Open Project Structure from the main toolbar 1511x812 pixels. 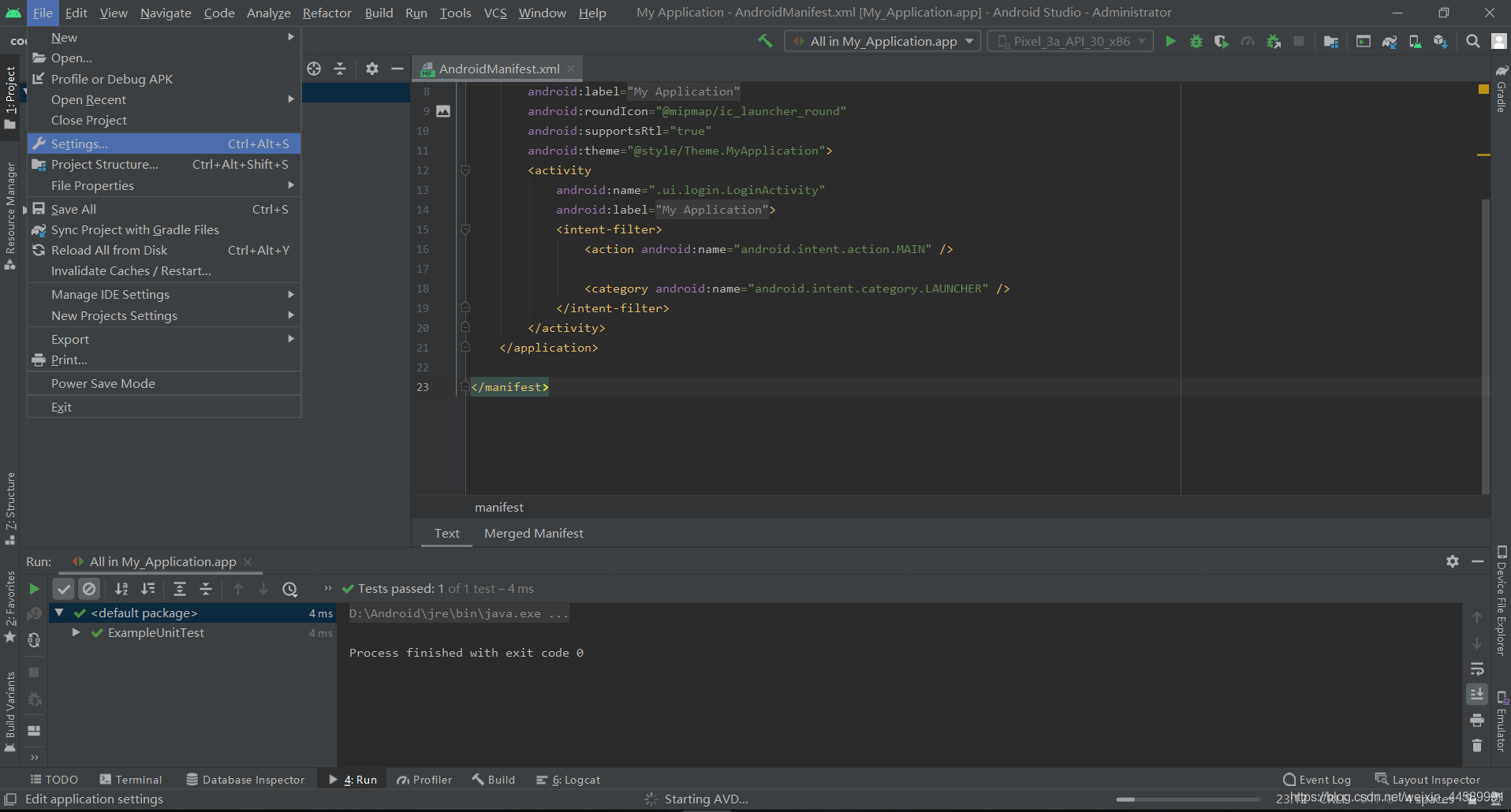(1331, 41)
